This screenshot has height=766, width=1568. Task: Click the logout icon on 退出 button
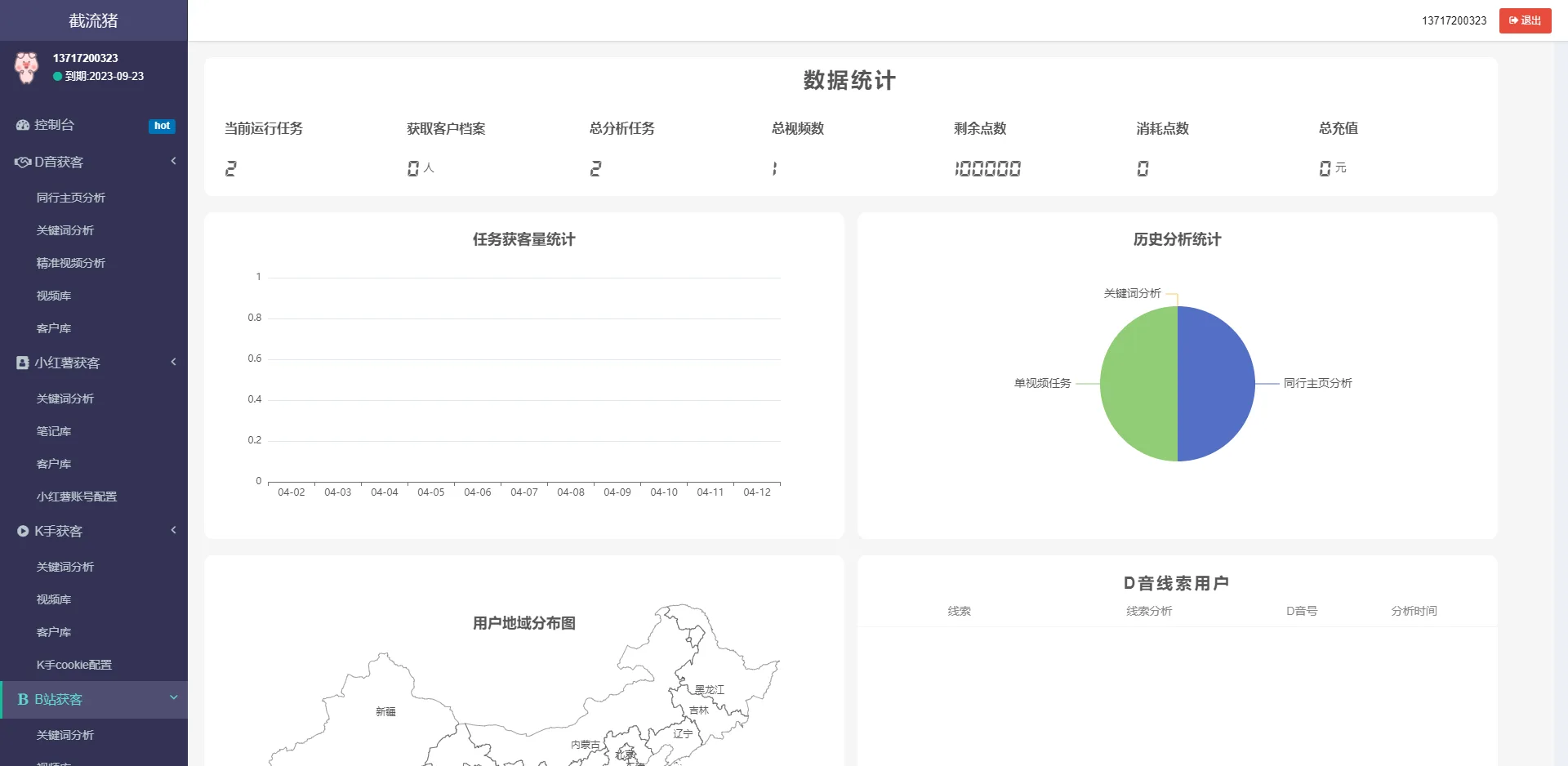pos(1513,20)
